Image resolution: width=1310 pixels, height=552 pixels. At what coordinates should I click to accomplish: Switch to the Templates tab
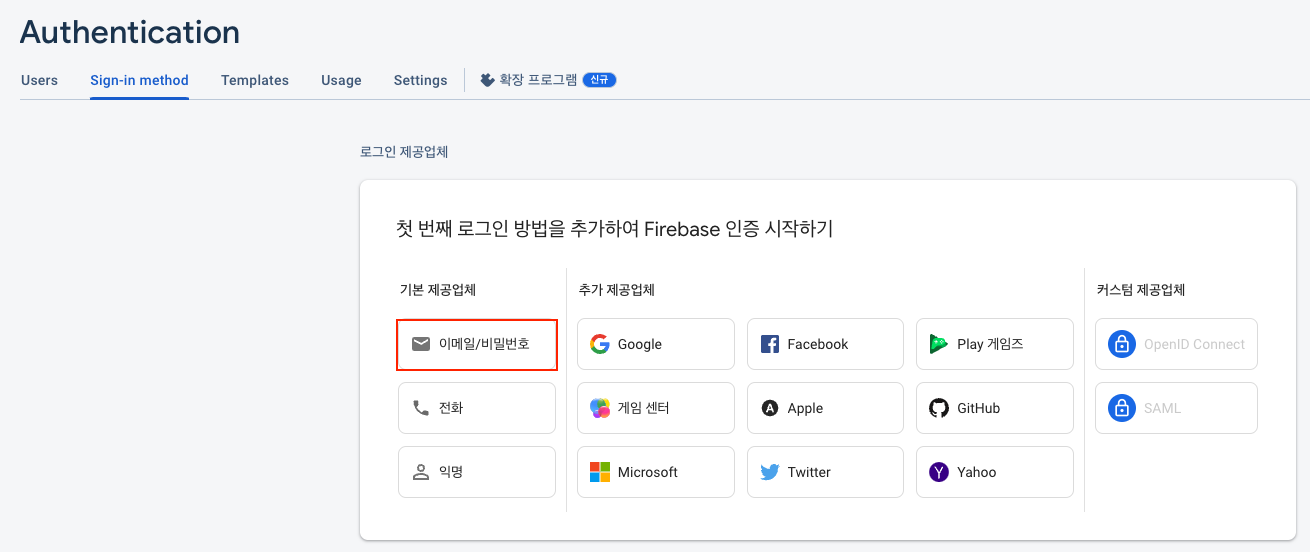tap(255, 80)
